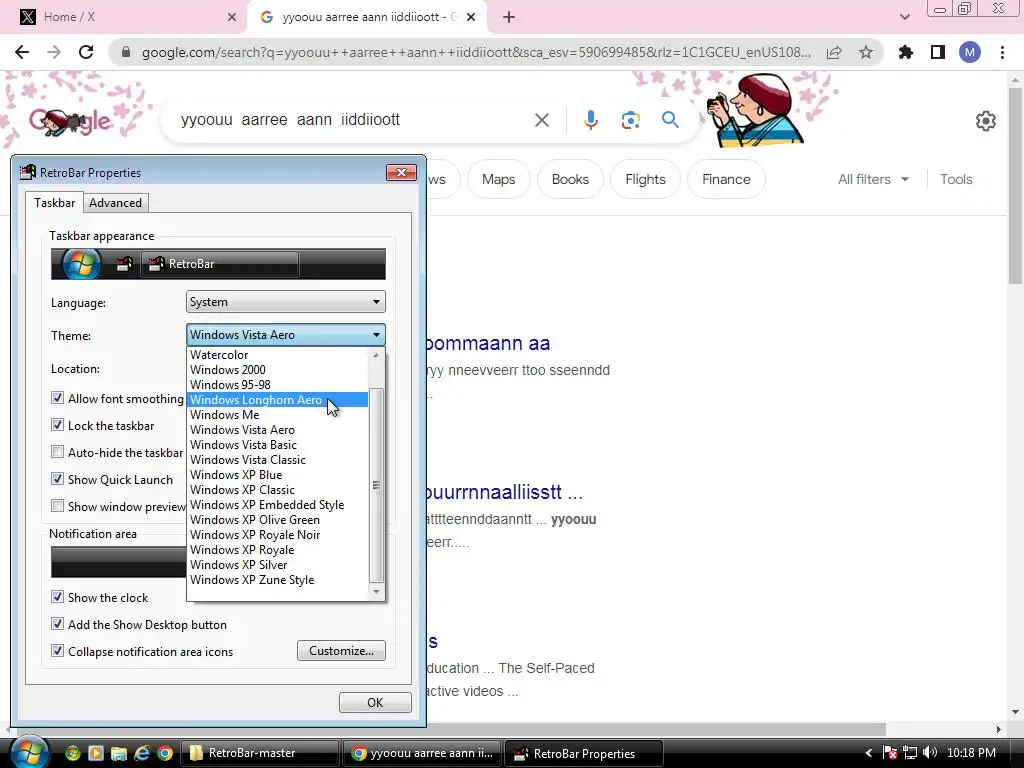
Task: Uncheck Lock the taskbar
Action: tap(57, 424)
